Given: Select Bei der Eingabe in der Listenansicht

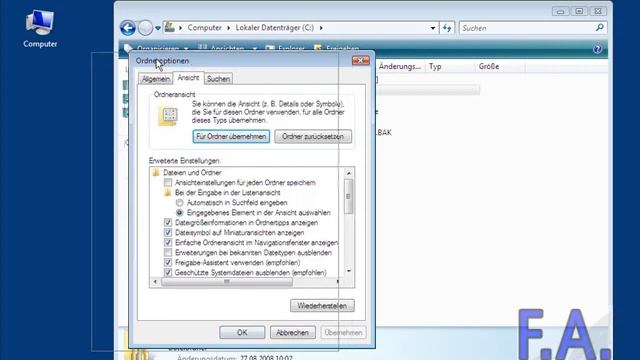Looking at the screenshot, I should pyautogui.click(x=227, y=193).
